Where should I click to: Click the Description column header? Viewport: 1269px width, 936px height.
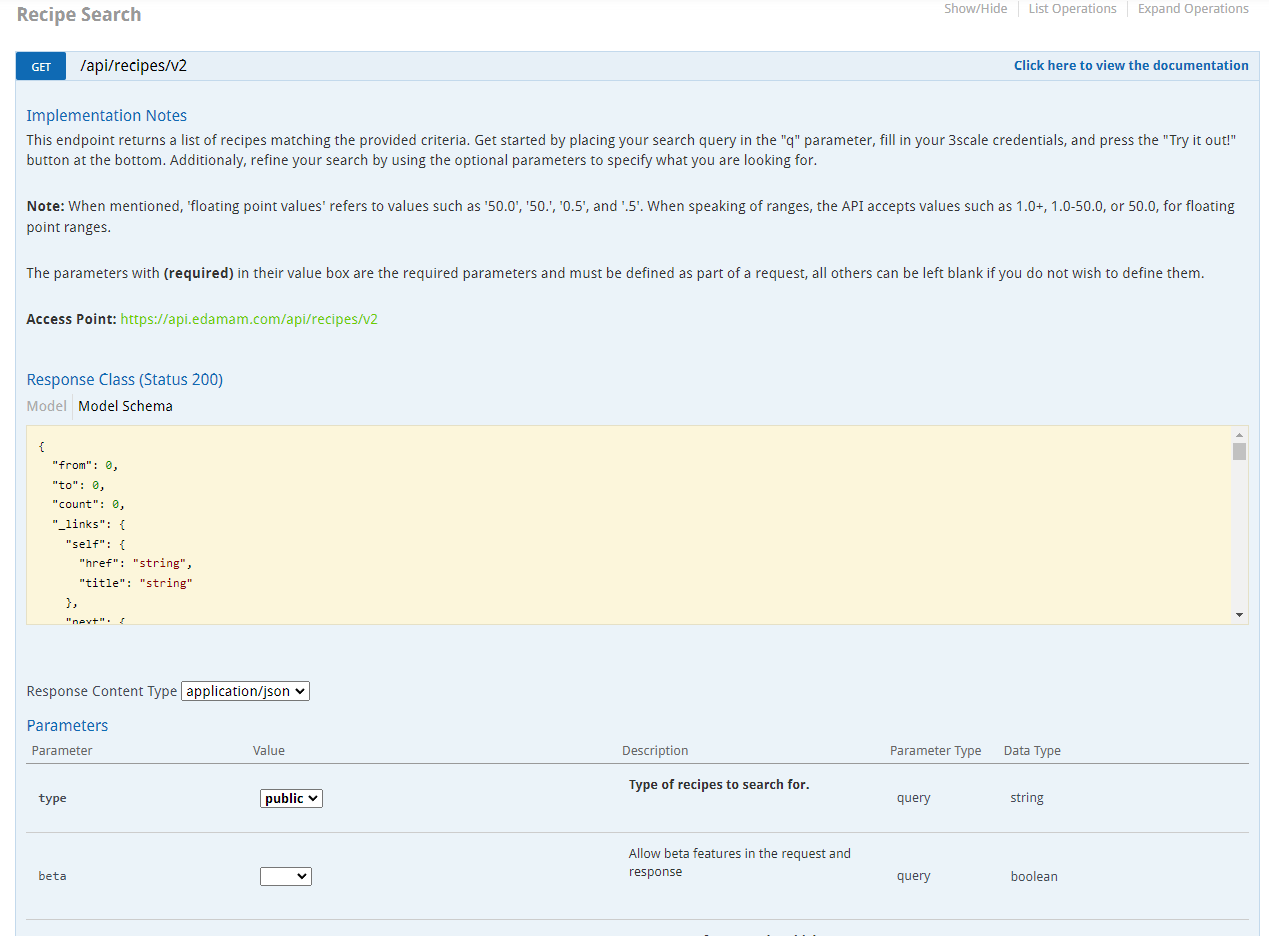point(655,751)
